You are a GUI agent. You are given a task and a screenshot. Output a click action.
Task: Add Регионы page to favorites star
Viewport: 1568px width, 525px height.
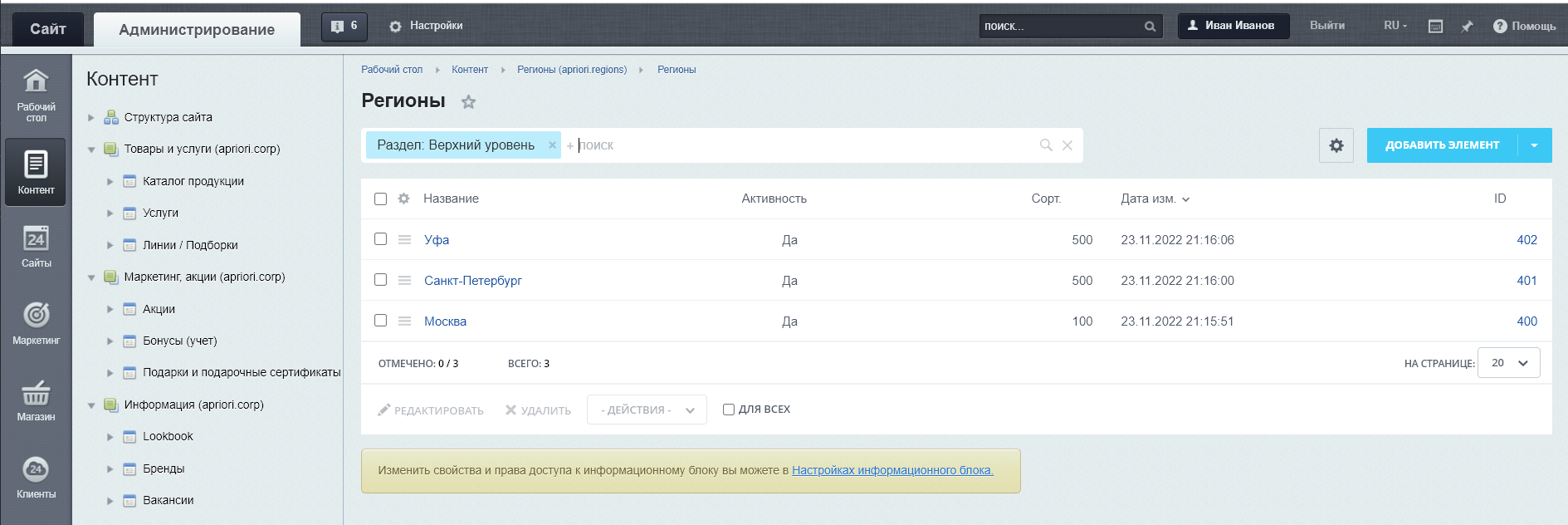pos(468,102)
